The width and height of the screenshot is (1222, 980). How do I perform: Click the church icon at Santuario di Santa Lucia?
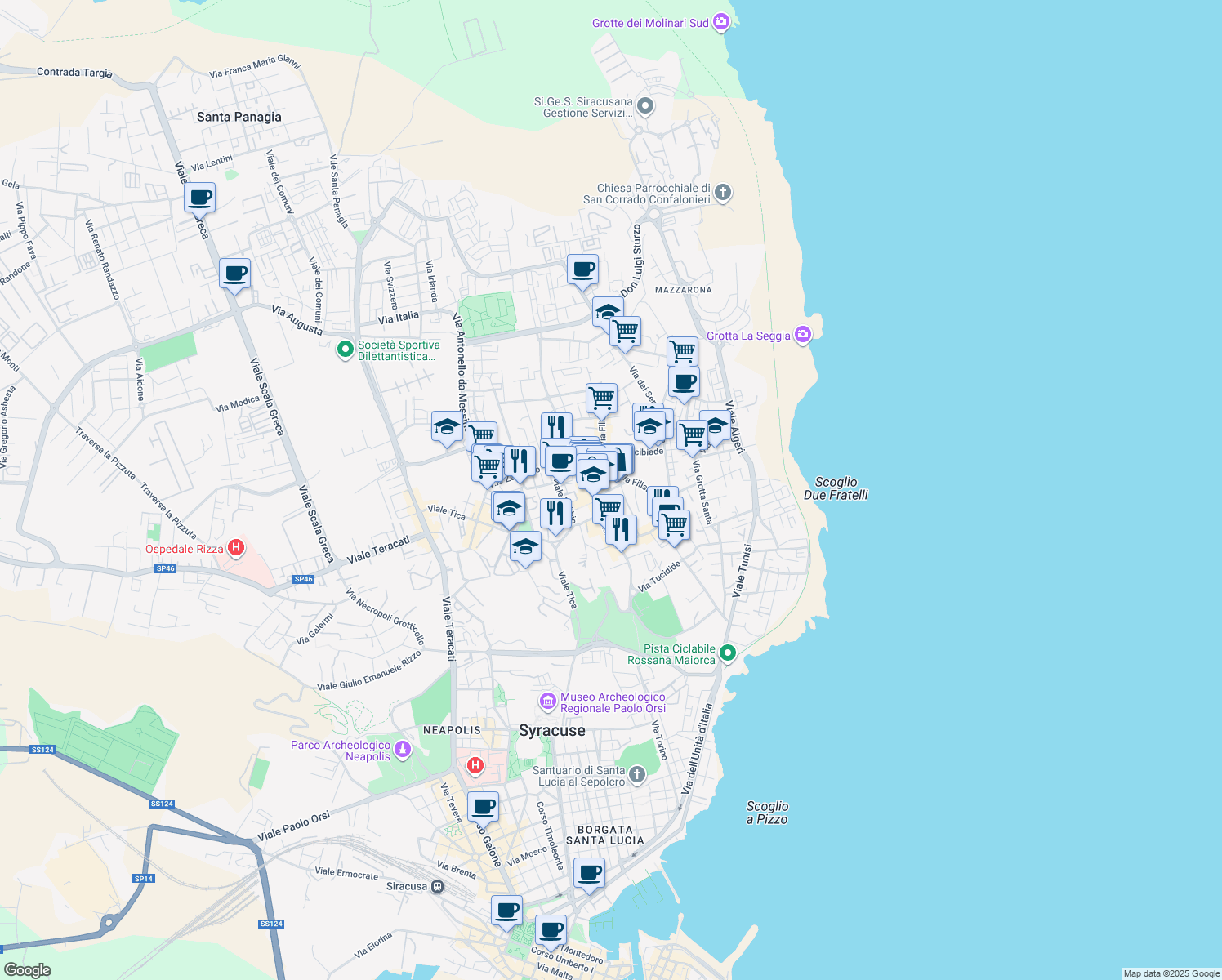point(636,773)
